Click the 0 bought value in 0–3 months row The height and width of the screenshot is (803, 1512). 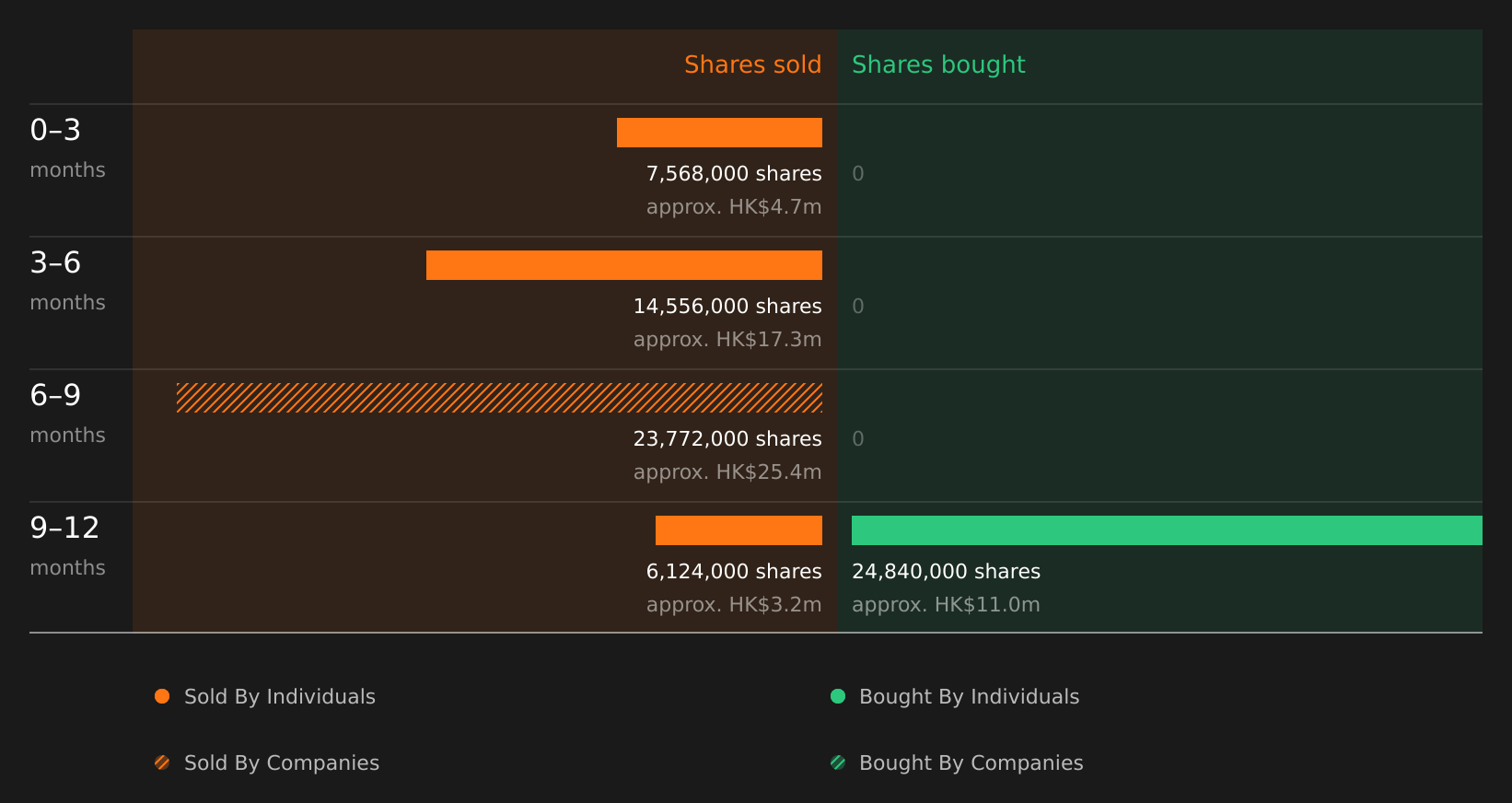click(x=858, y=174)
